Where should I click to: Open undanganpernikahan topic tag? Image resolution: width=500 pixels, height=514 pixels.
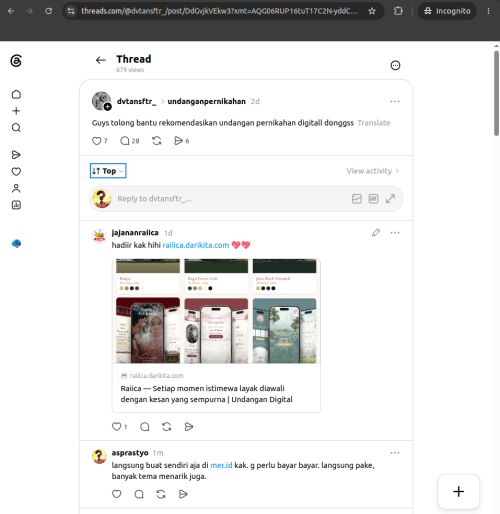point(206,101)
